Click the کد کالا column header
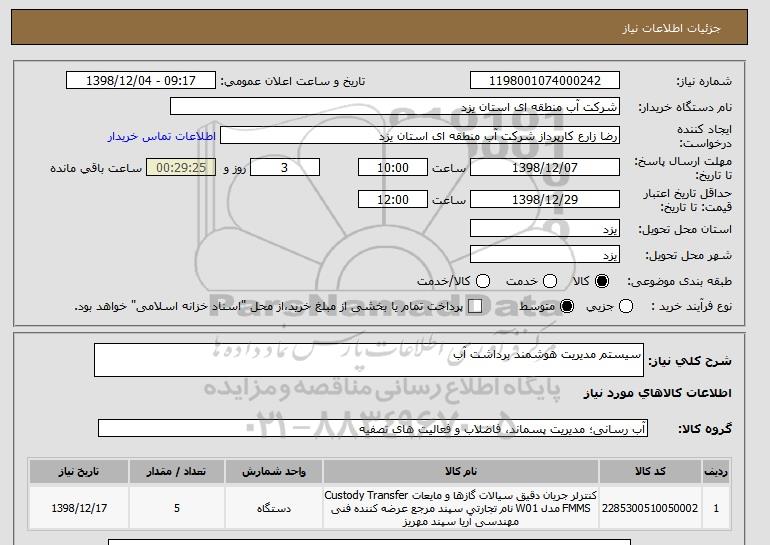 coord(650,471)
